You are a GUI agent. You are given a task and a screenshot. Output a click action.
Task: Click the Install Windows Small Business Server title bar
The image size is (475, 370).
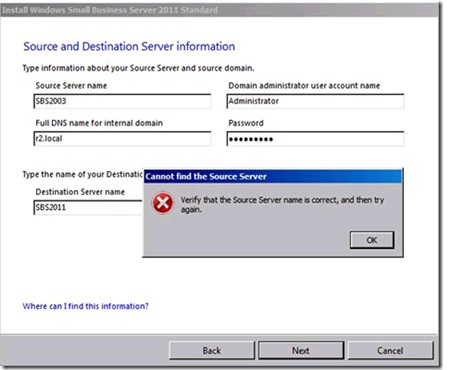(x=219, y=10)
